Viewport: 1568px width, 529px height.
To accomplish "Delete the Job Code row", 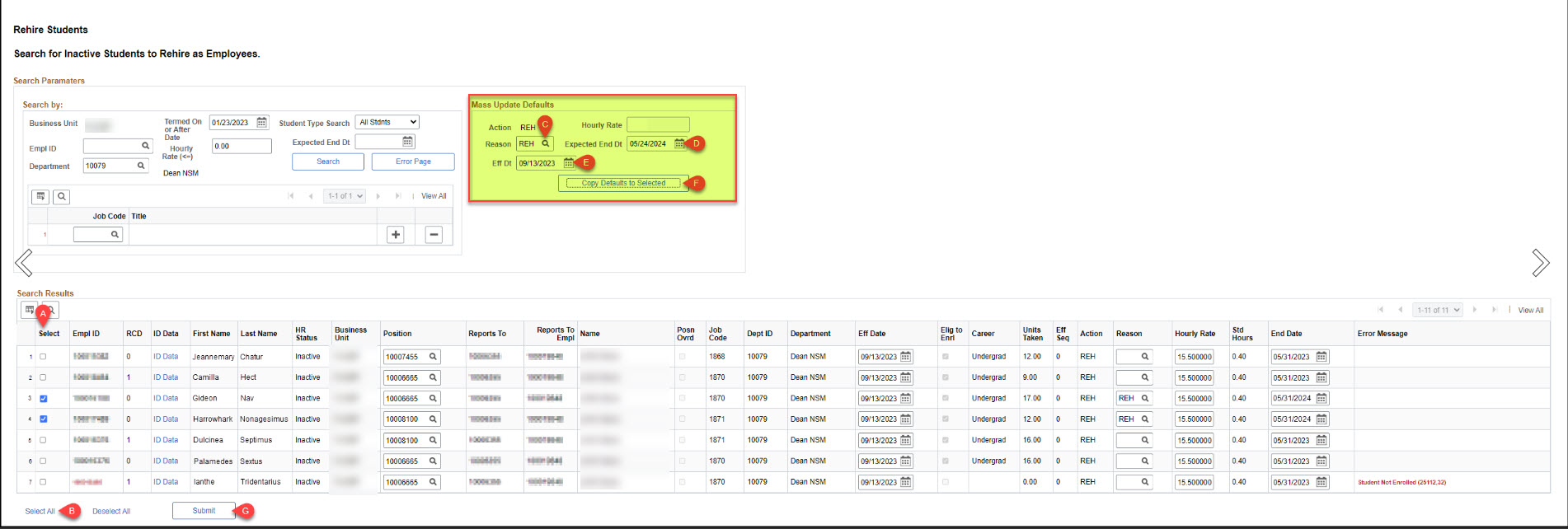I will (434, 235).
